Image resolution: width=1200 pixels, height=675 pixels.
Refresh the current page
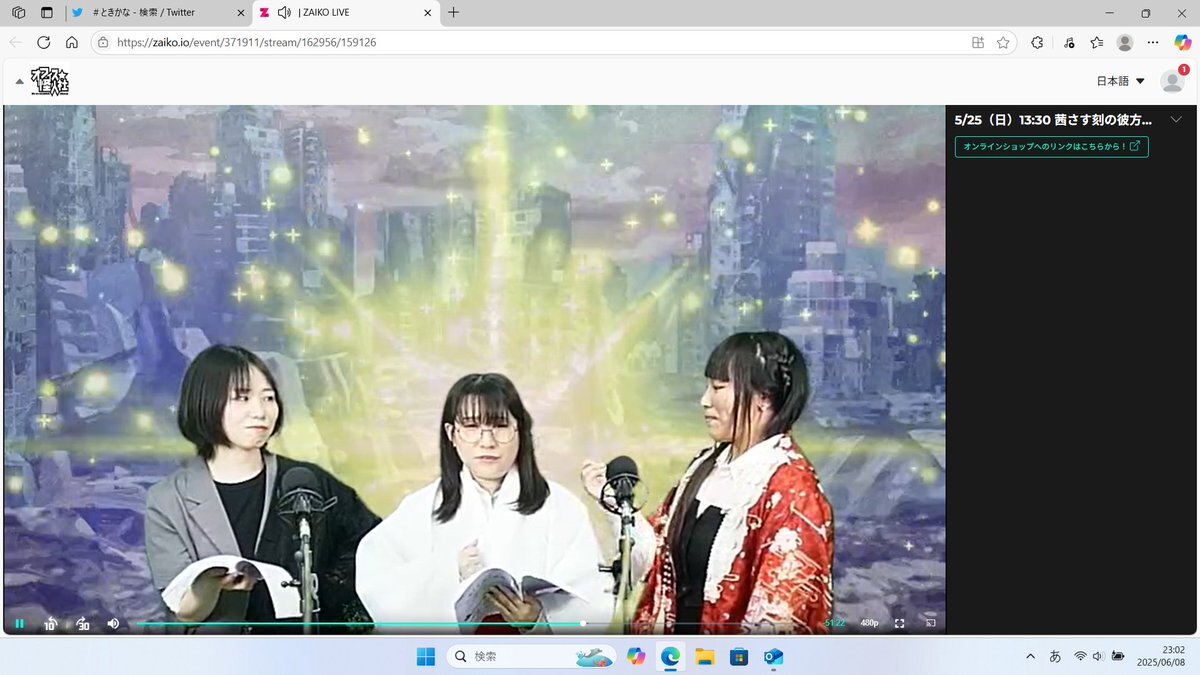43,42
